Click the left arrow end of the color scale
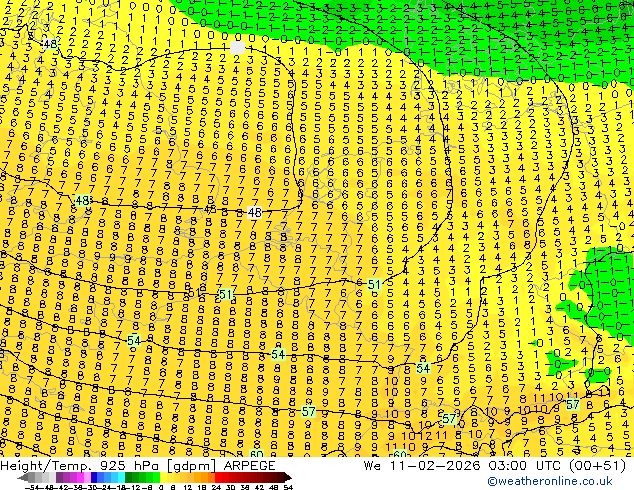The width and height of the screenshot is (634, 490). [22, 477]
